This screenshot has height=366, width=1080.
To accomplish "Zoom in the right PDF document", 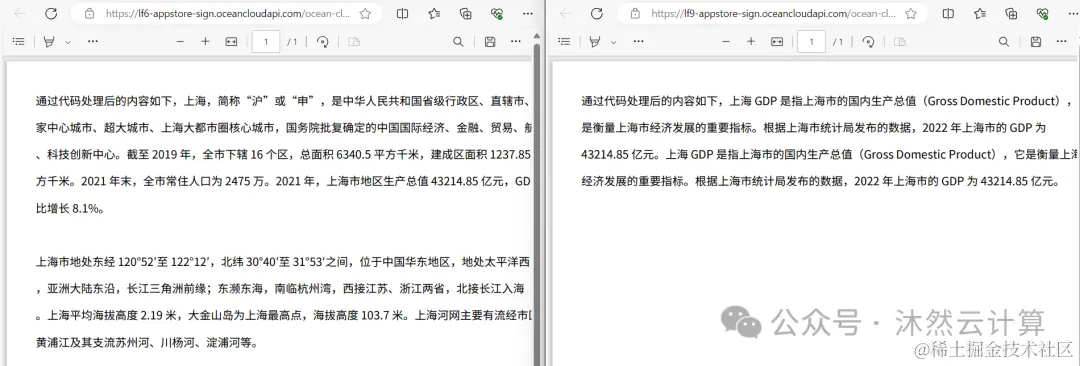I will point(751,42).
